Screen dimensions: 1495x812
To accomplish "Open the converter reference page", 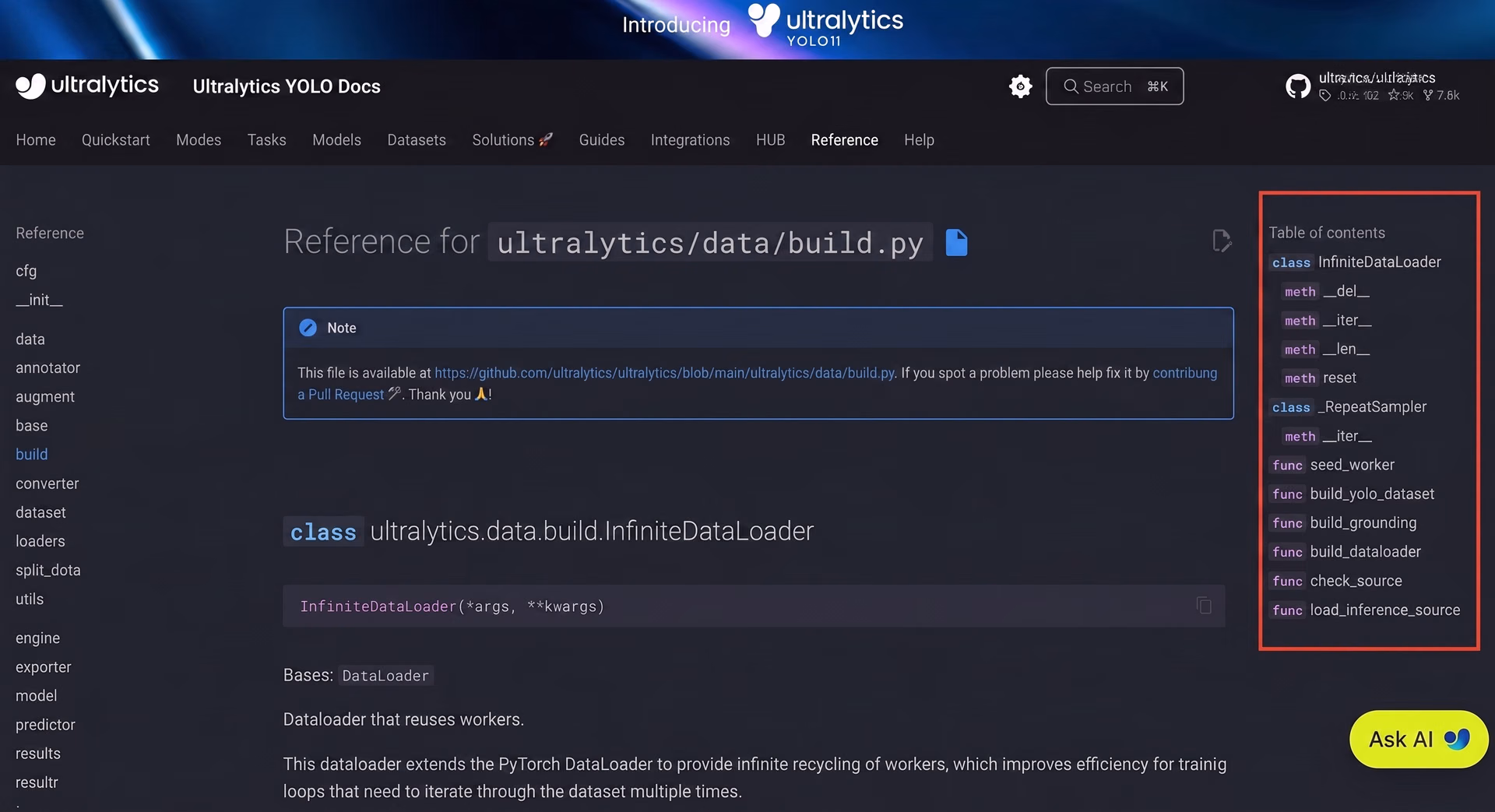I will [47, 483].
